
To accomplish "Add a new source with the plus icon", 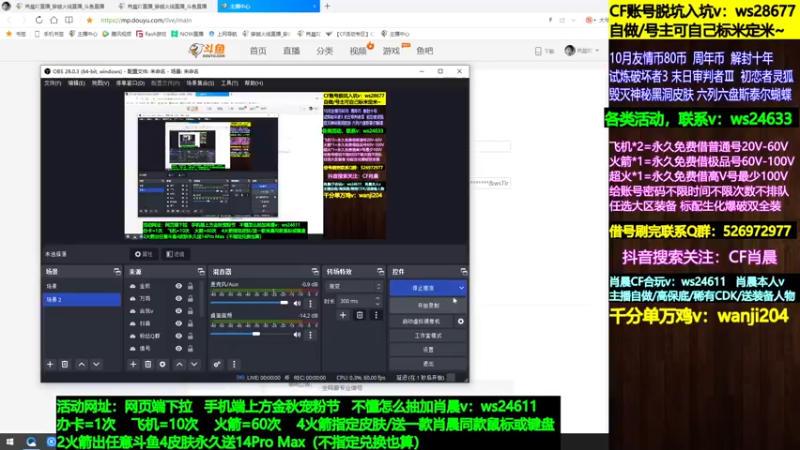I will (133, 364).
